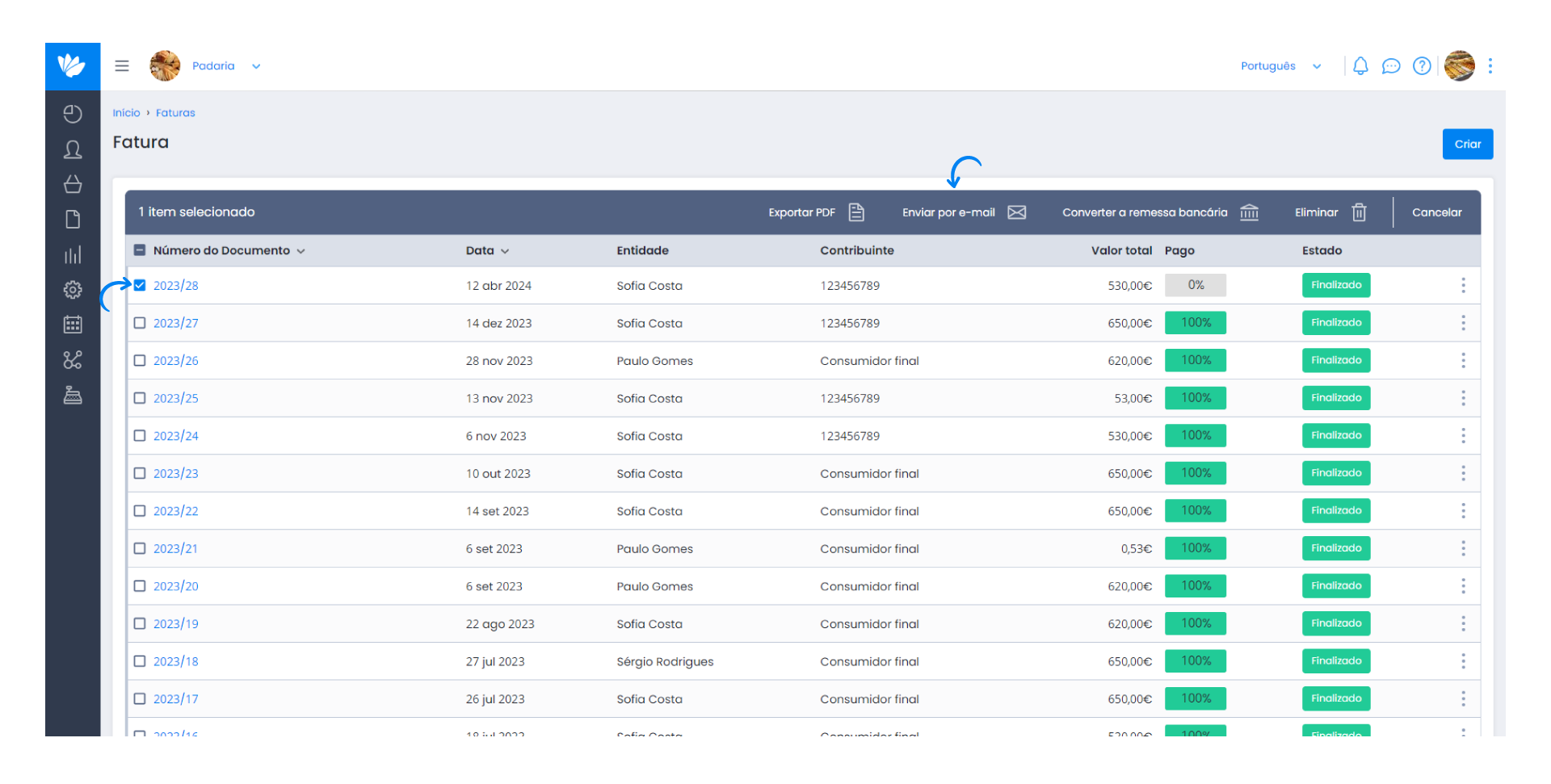Image resolution: width=1551 pixels, height=784 pixels.
Task: Open notifications bell
Action: [x=1360, y=66]
